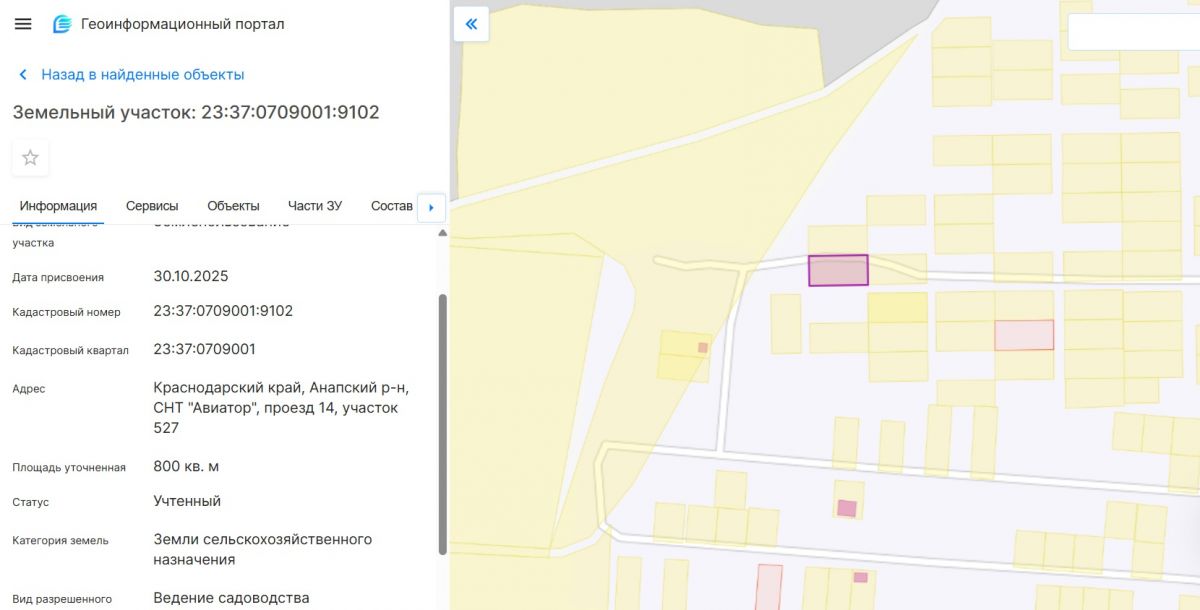Click the red-outlined parcel at map bottom edge
The image size is (1200, 610).
768,587
